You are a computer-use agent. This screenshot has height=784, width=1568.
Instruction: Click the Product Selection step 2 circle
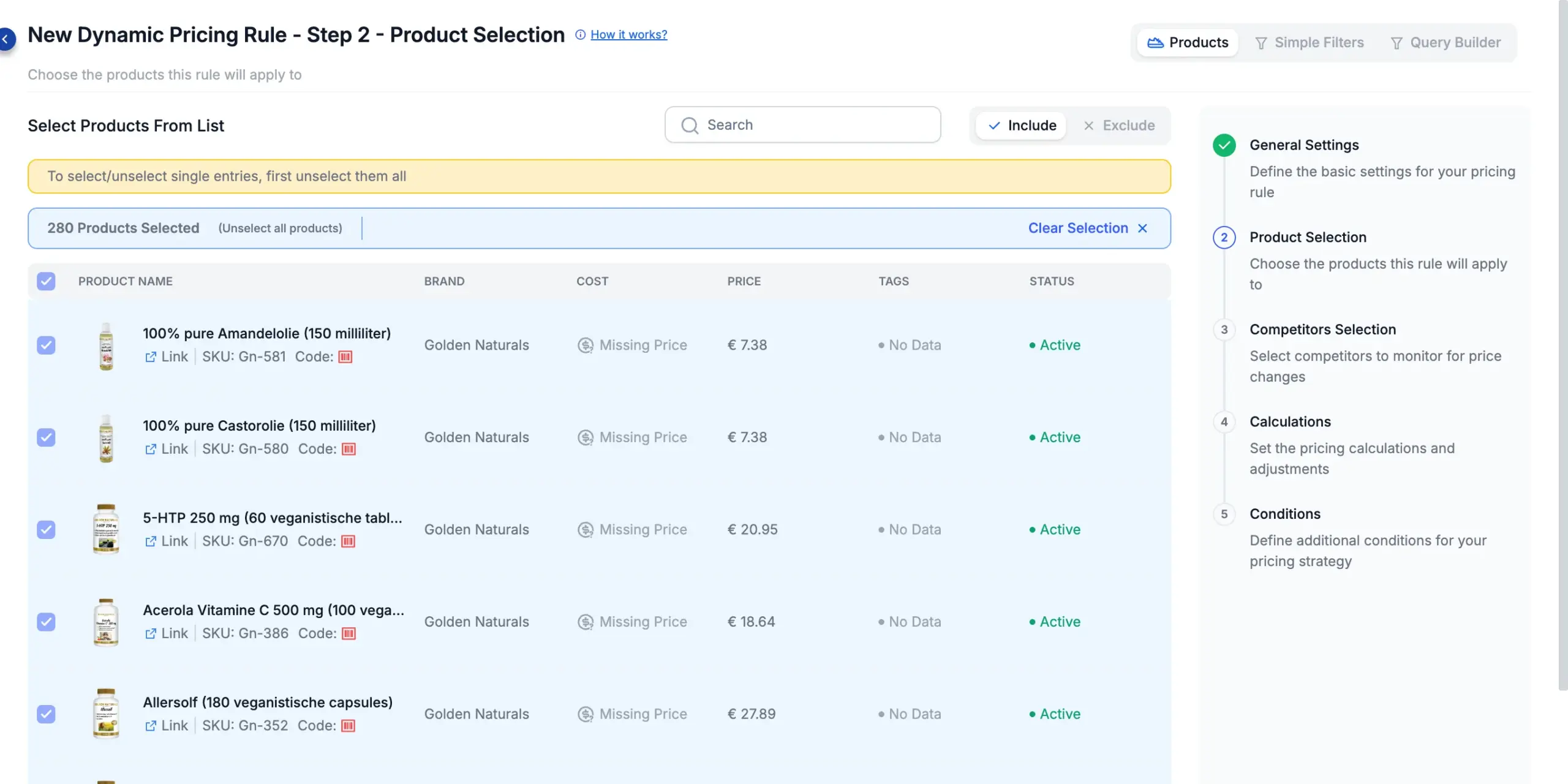pos(1224,238)
